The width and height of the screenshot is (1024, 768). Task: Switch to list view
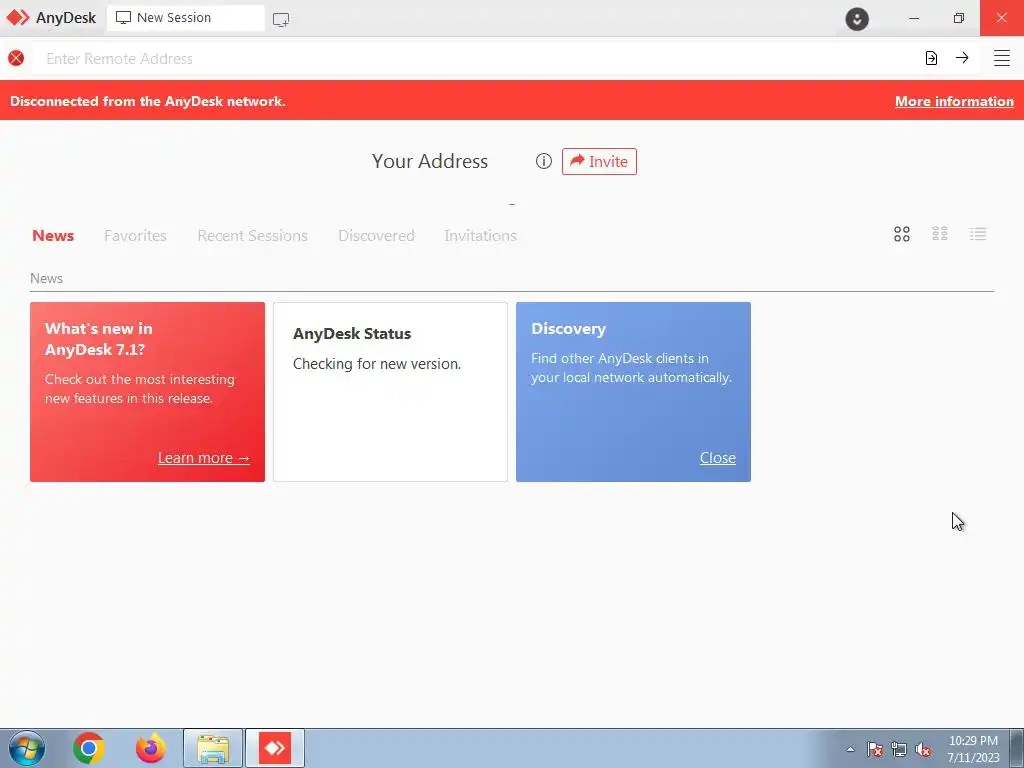[978, 234]
